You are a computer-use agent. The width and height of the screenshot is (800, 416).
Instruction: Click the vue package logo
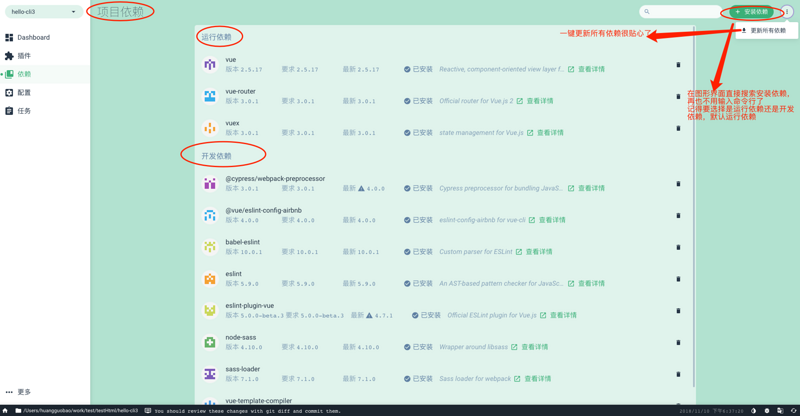tap(210, 65)
